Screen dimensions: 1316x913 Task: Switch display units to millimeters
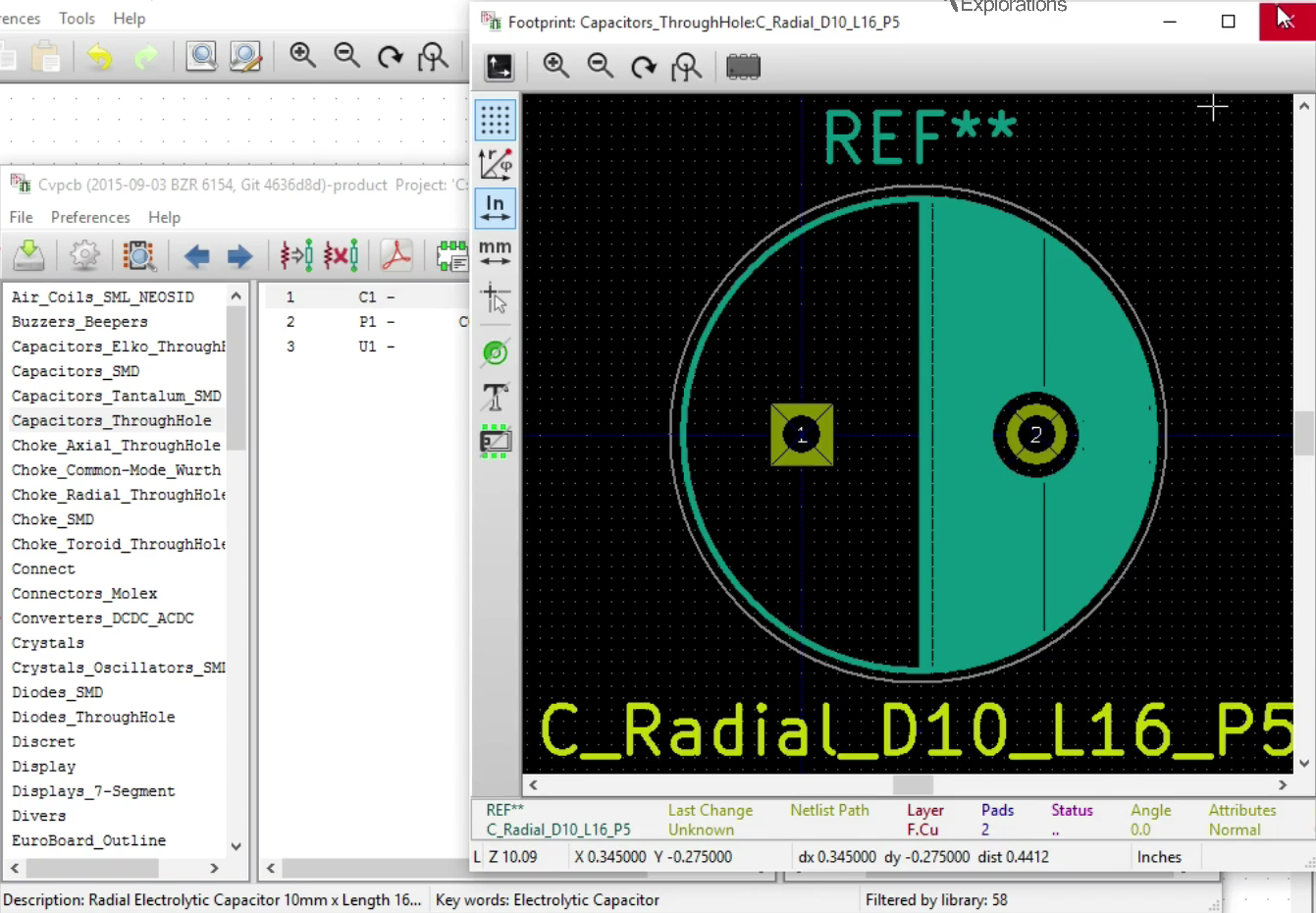(x=495, y=252)
